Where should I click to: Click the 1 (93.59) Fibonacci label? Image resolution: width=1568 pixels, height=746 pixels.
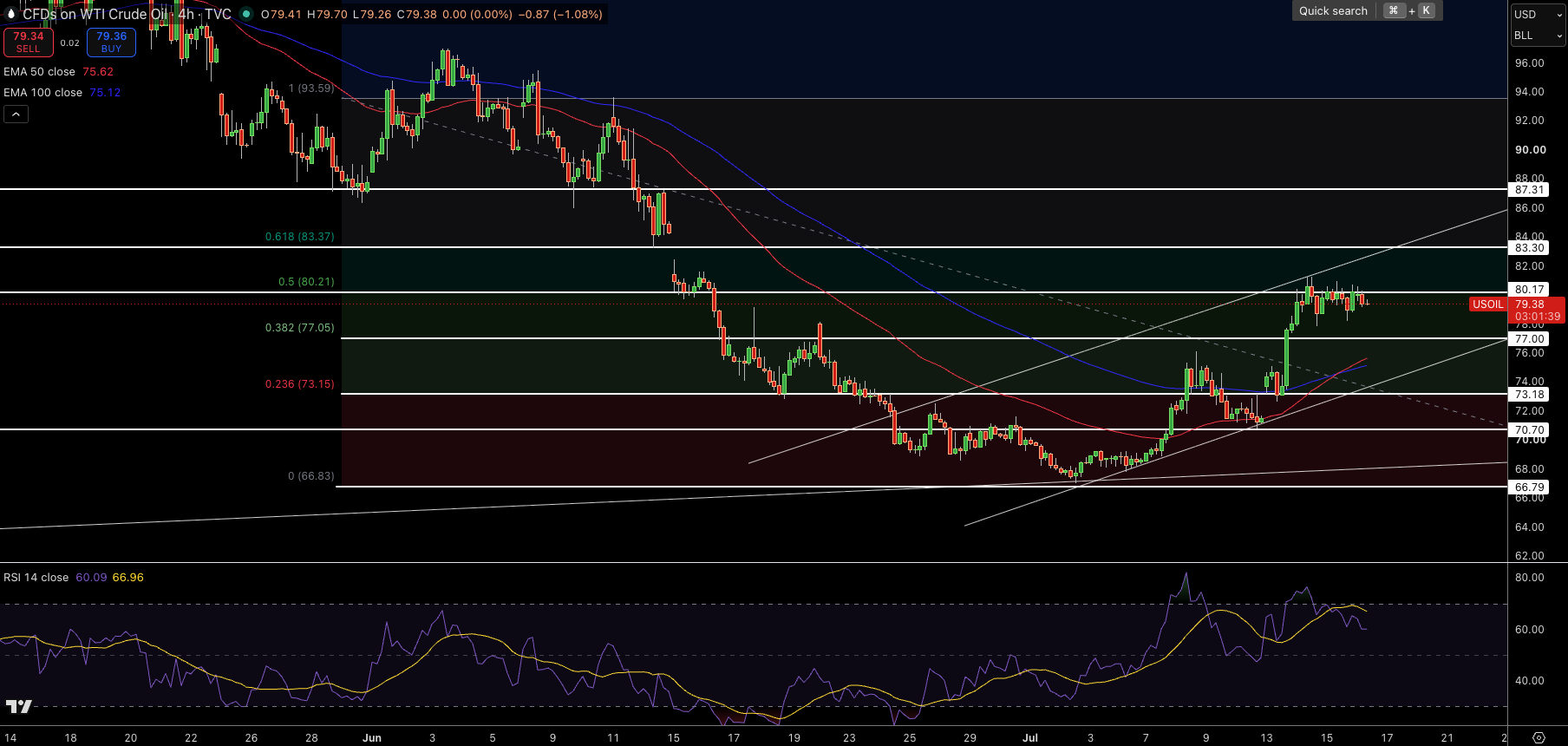pos(311,88)
